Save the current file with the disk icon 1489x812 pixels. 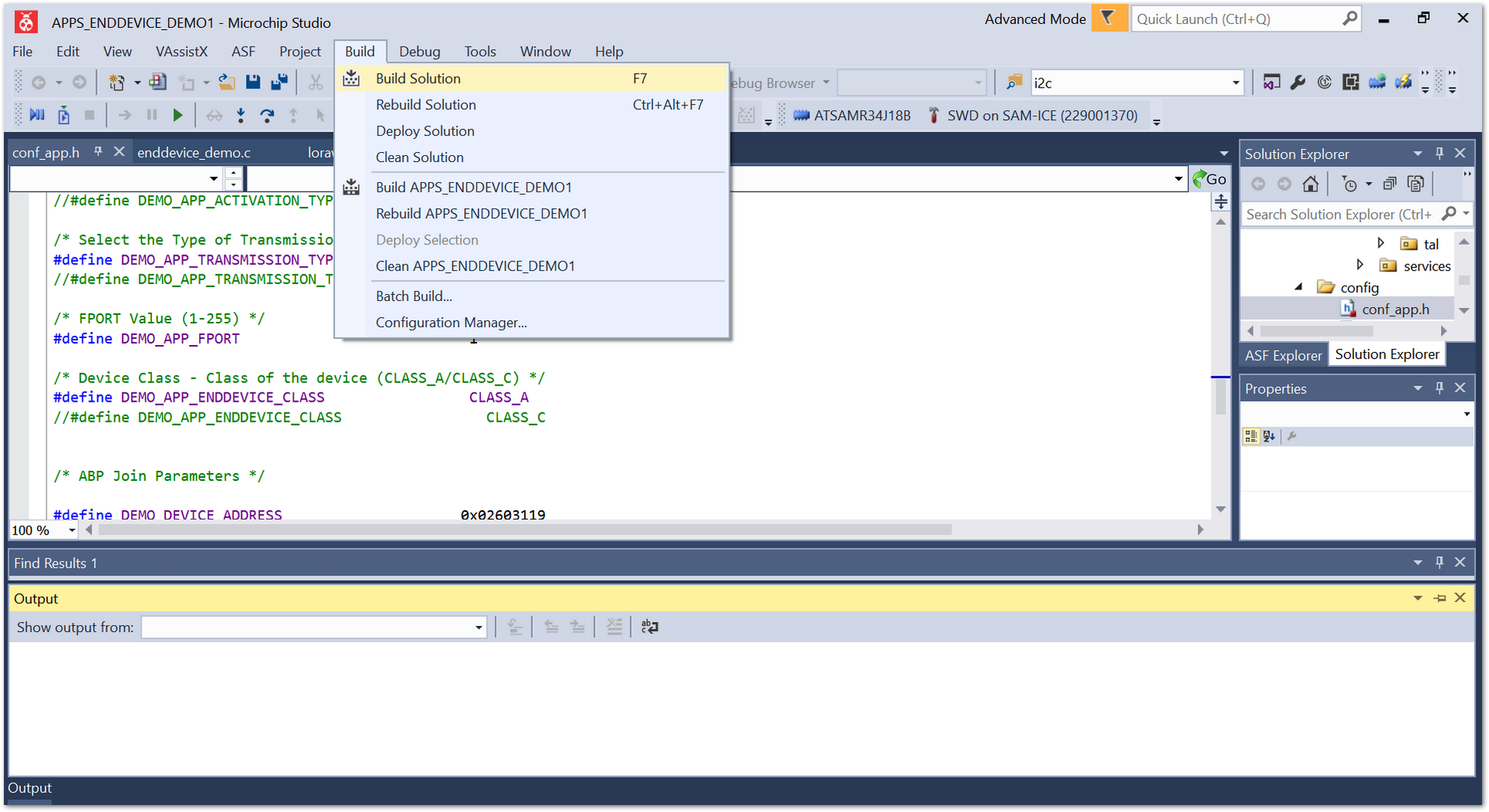(x=253, y=82)
